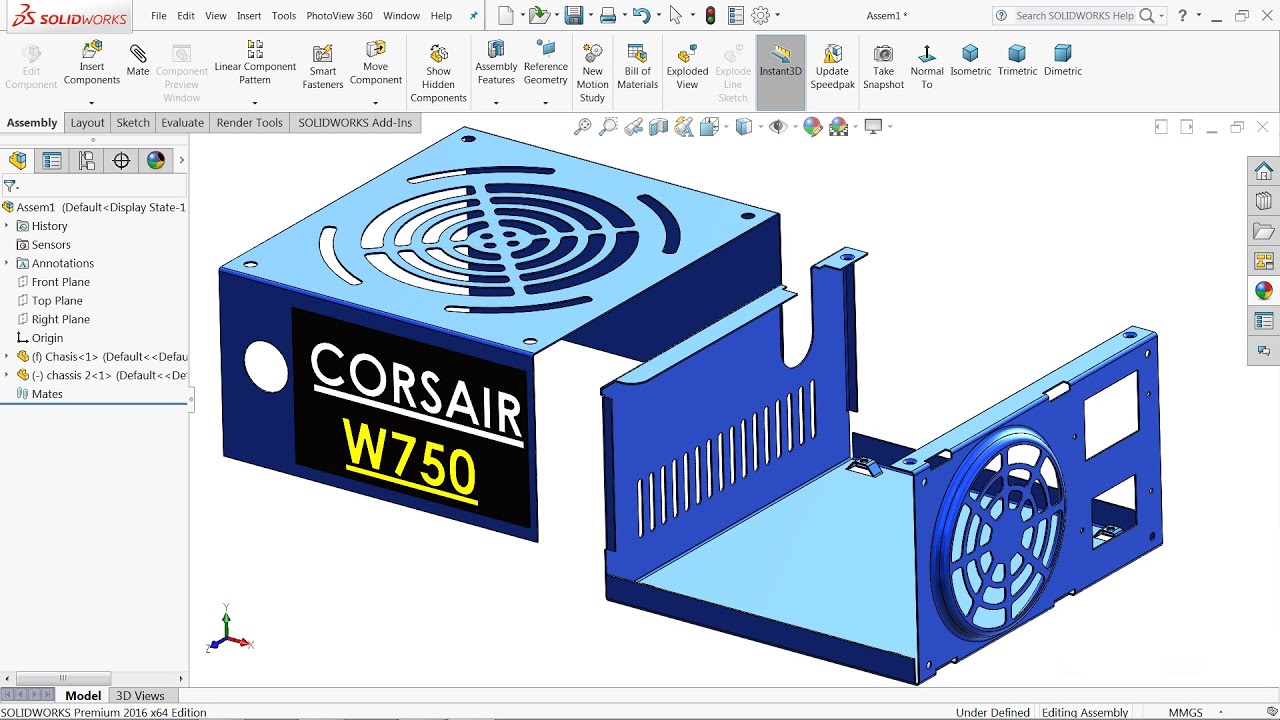
Task: Open the New document dropdown arrow
Action: pyautogui.click(x=522, y=15)
